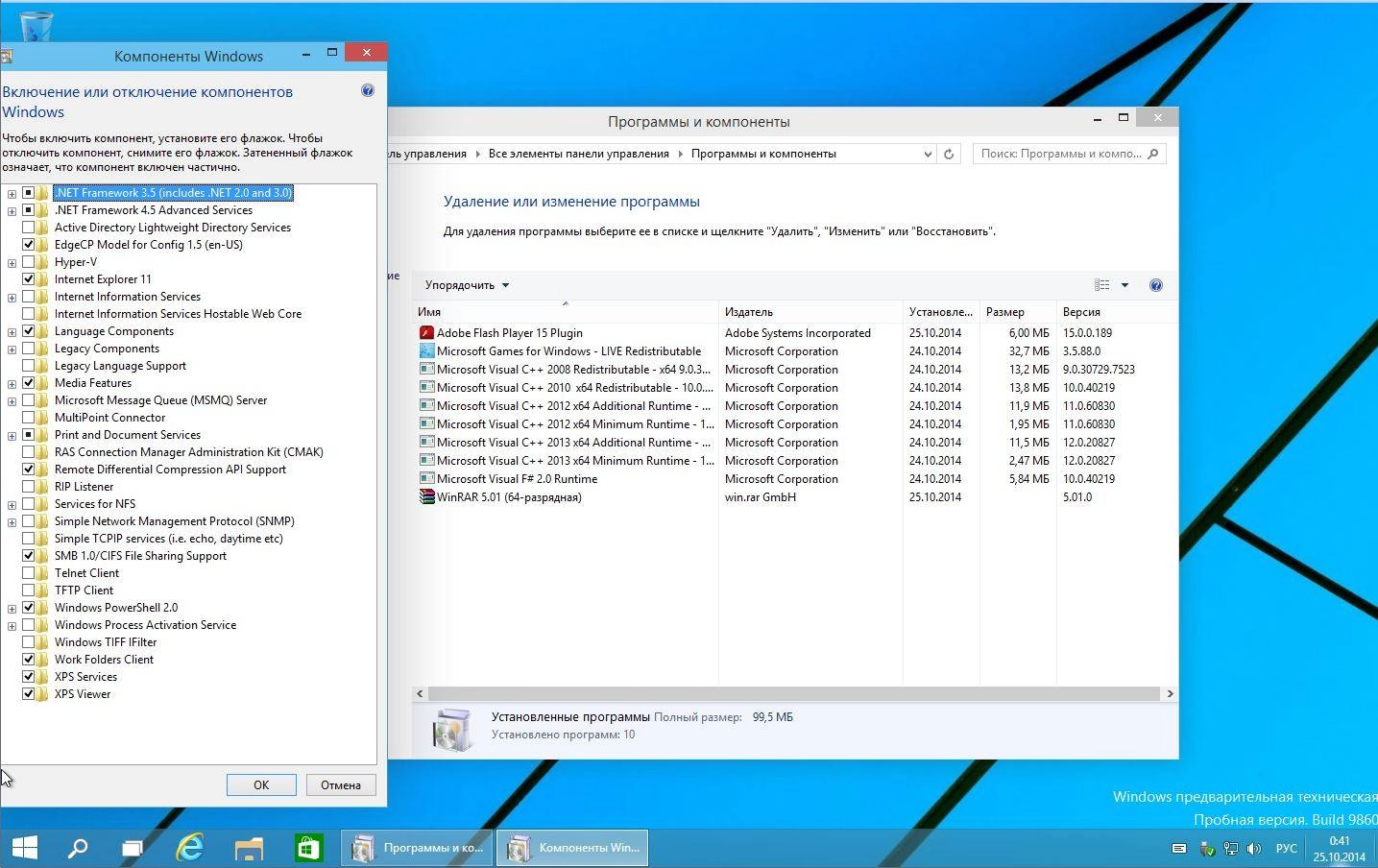Click right arrow of horizontal scrollbar
The image size is (1378, 868).
pyautogui.click(x=1170, y=693)
